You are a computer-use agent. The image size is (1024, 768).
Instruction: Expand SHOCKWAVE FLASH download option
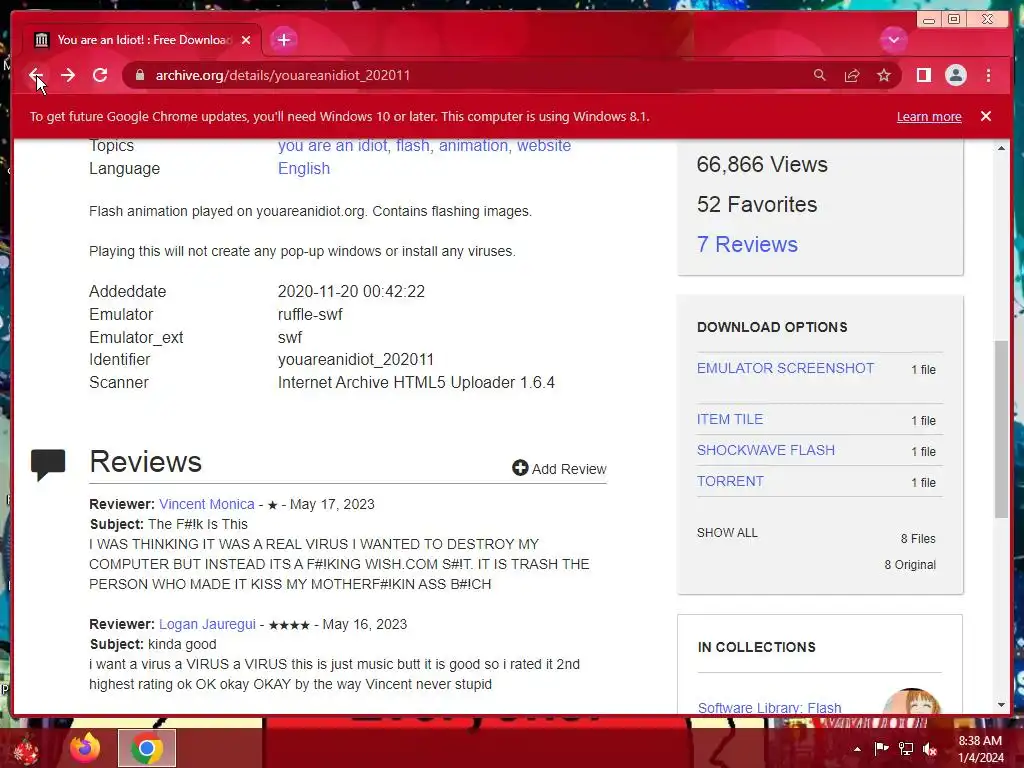point(765,450)
